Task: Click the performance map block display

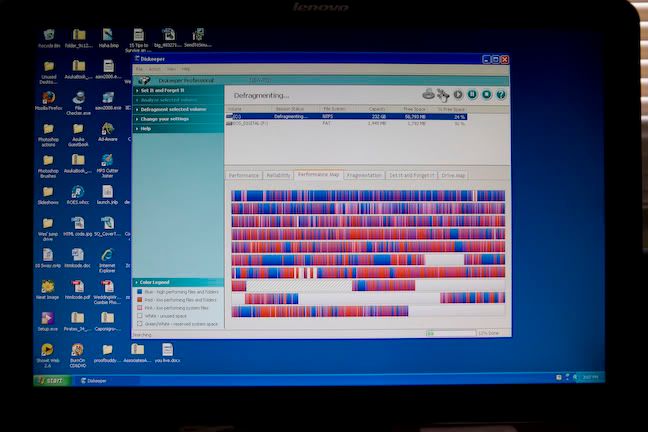Action: pos(368,253)
